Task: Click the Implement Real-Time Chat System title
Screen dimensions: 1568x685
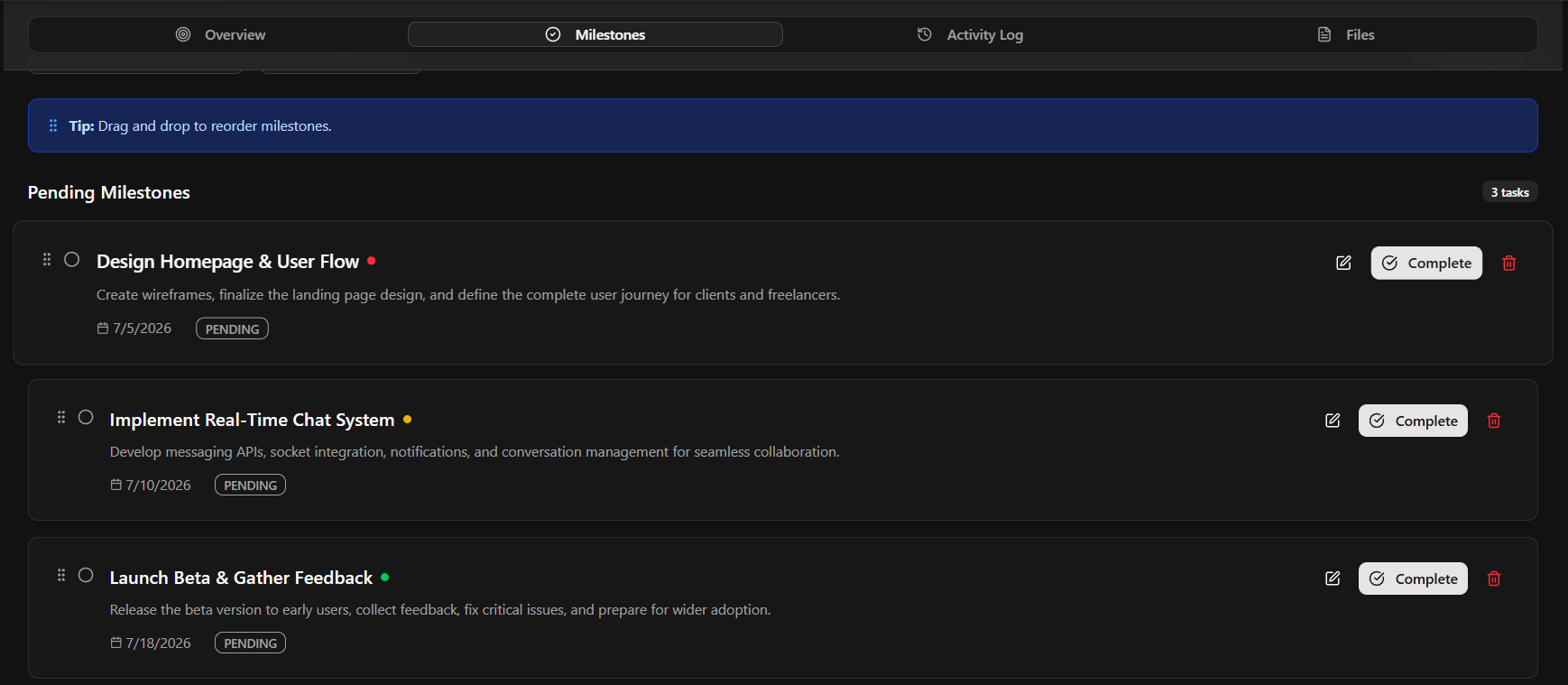Action: click(x=252, y=420)
